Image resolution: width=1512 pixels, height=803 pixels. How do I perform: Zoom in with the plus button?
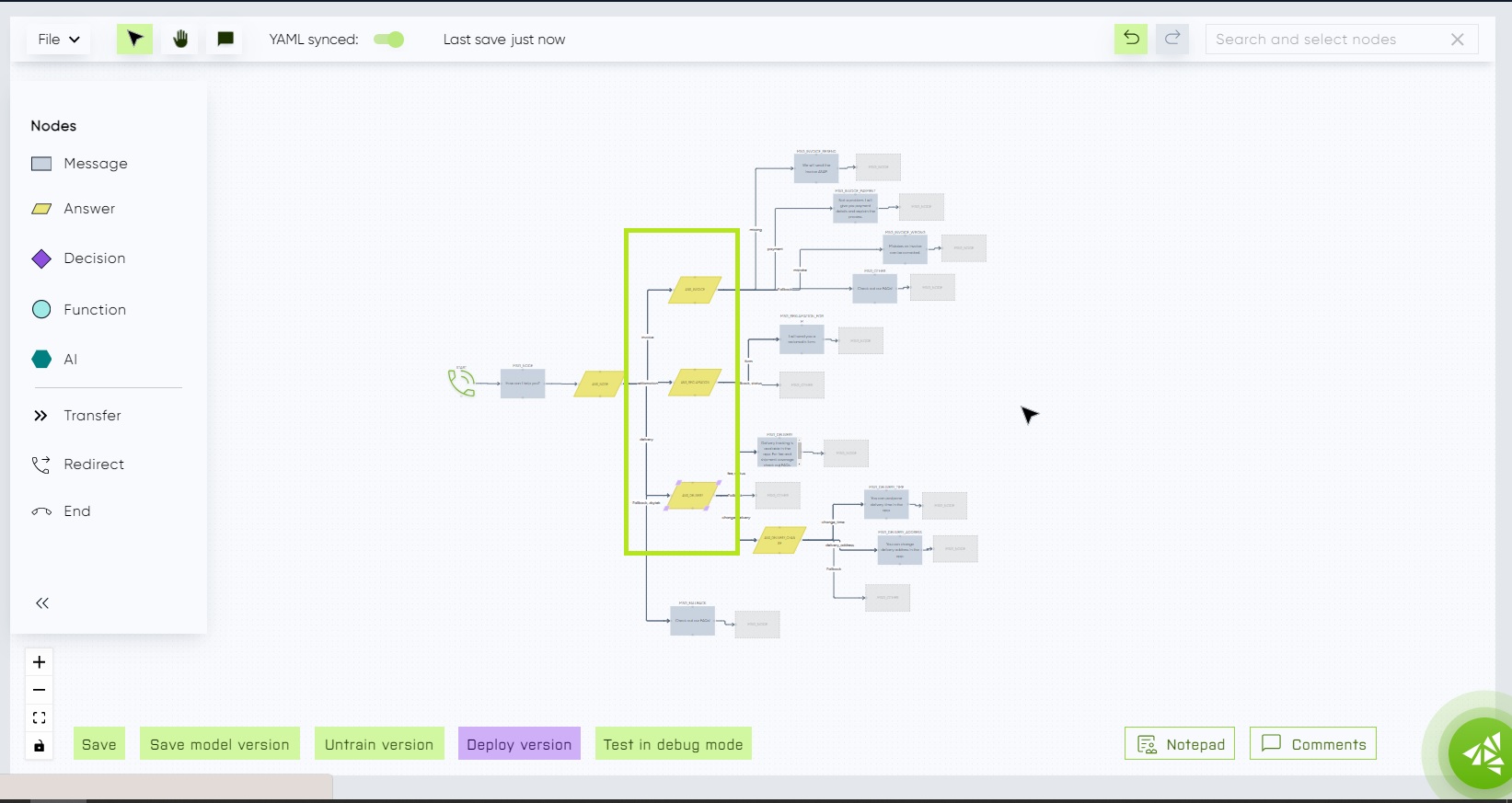(x=40, y=662)
